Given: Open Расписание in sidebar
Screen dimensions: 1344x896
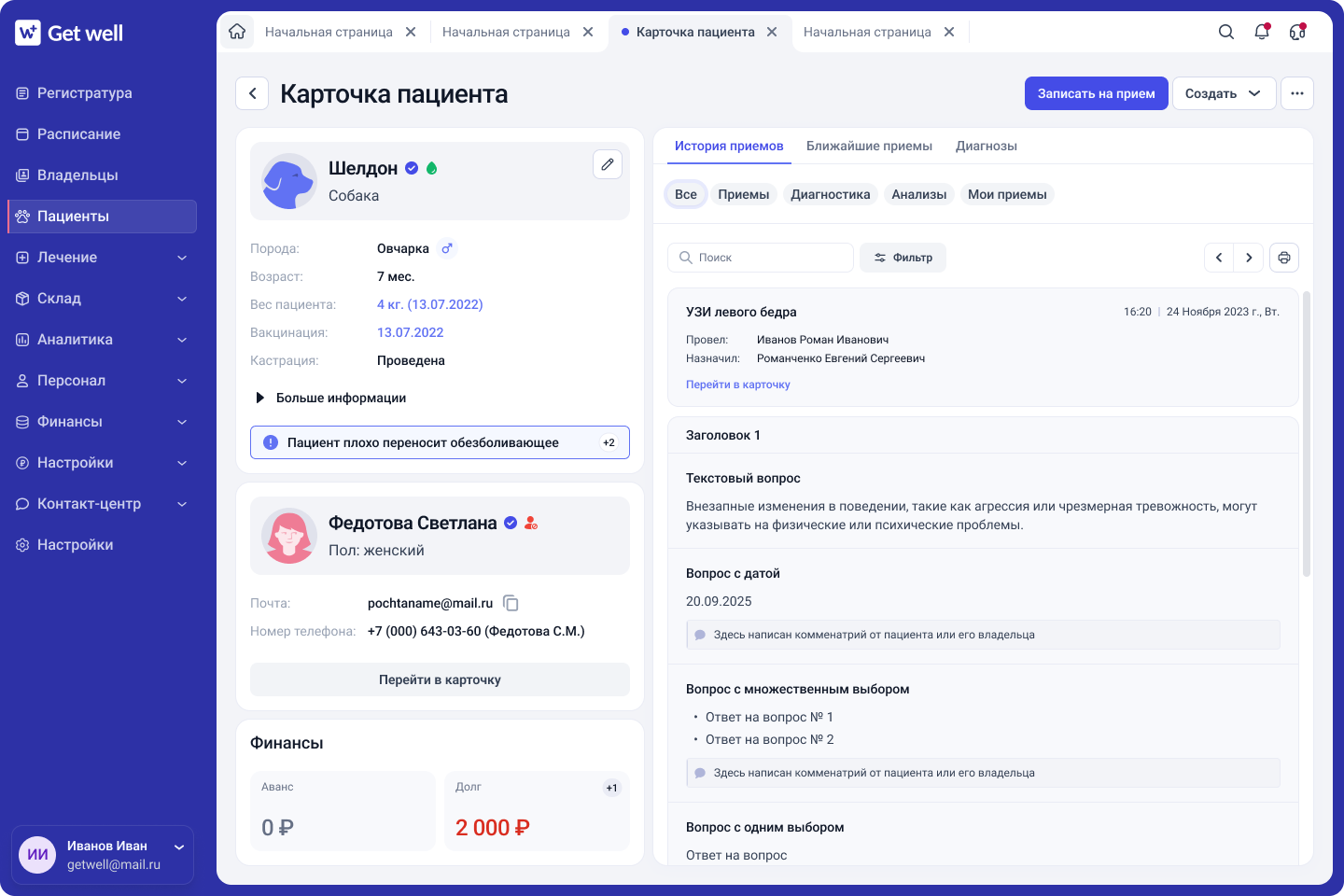Looking at the screenshot, I should click(x=102, y=134).
